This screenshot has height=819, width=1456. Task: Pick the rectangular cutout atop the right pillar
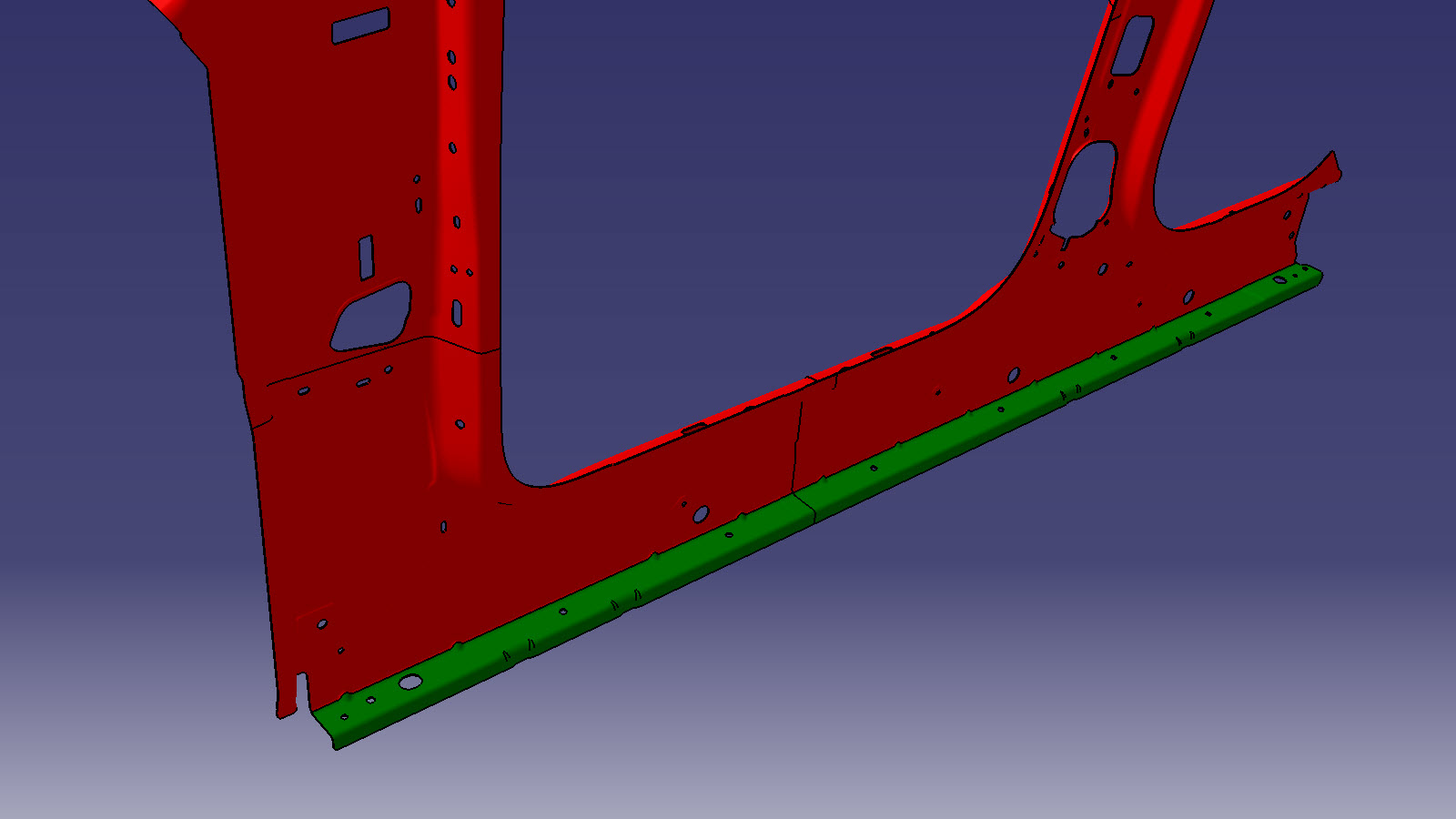pyautogui.click(x=1131, y=45)
